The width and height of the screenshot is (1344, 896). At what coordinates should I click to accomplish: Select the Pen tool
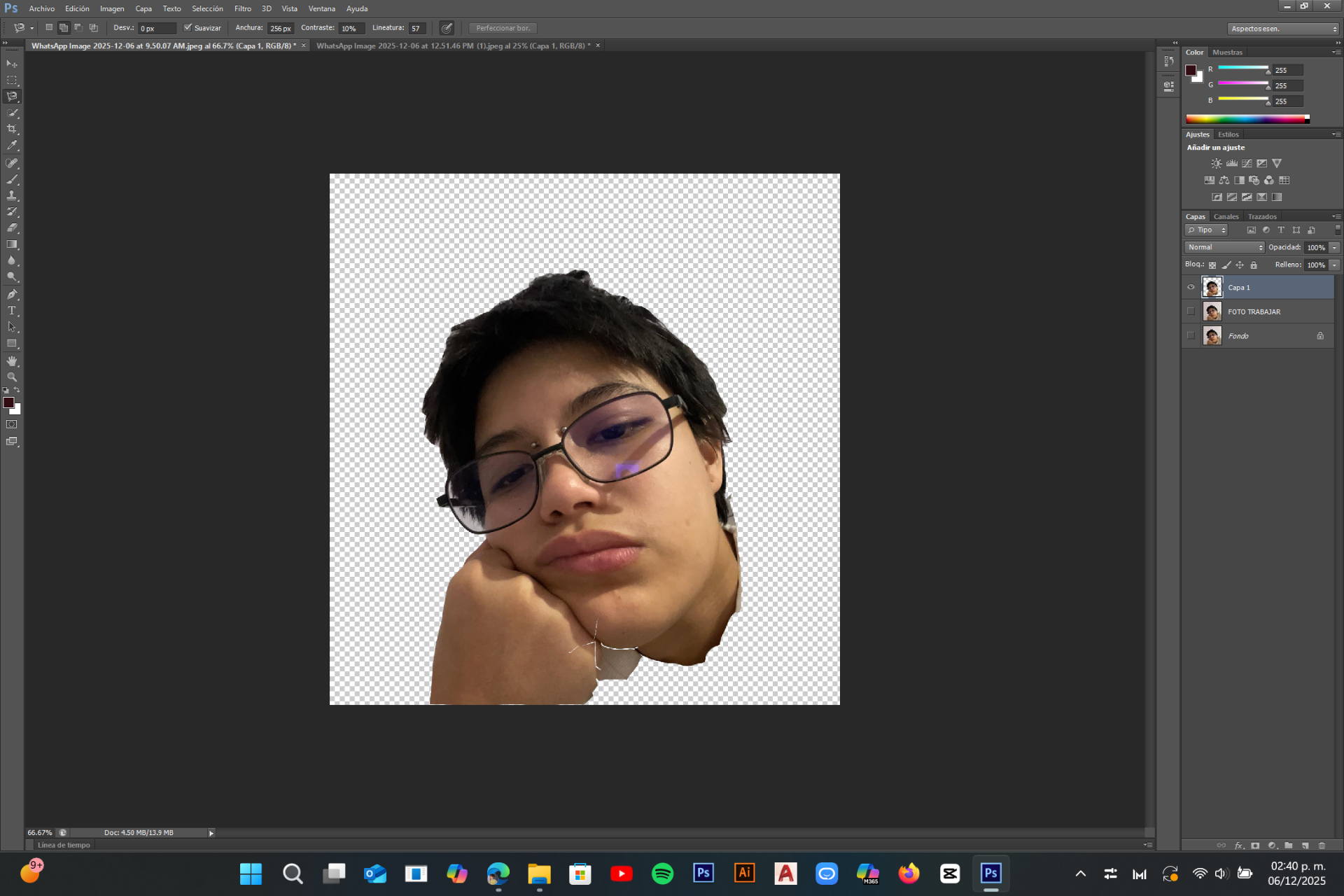(x=12, y=295)
